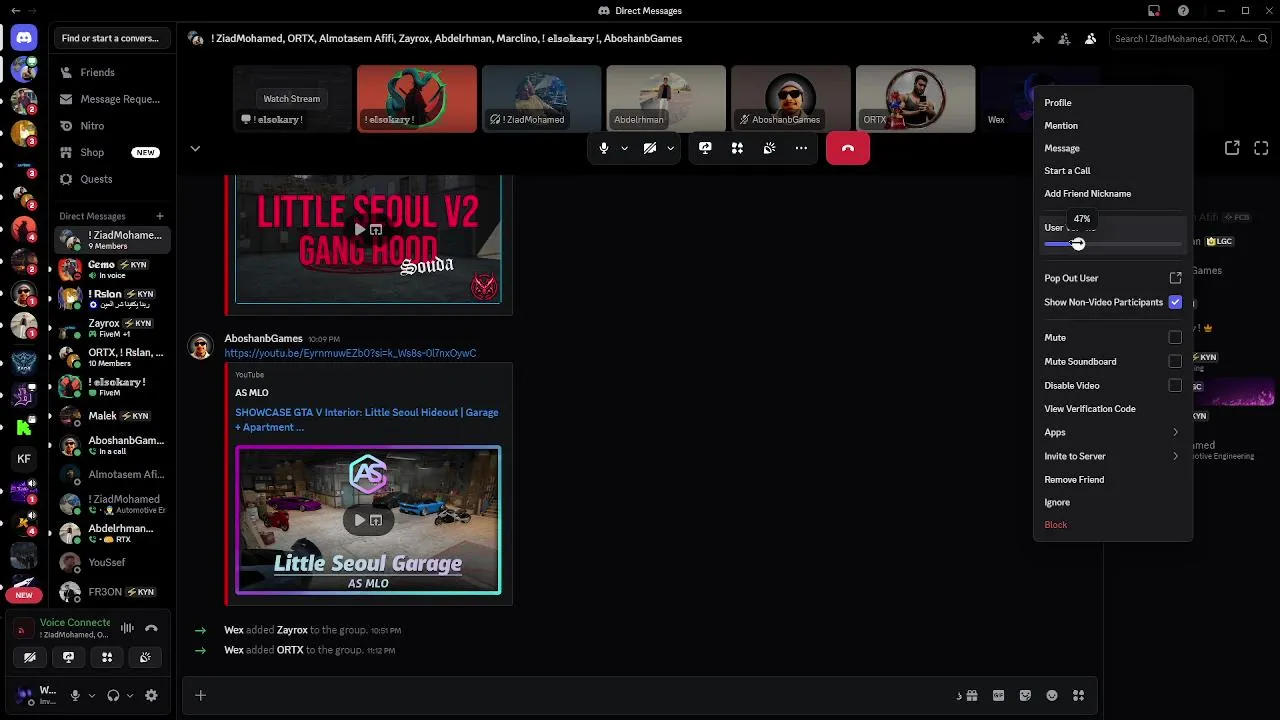The width and height of the screenshot is (1280, 720).
Task: Open pinned messages pin icon
Action: (1037, 38)
